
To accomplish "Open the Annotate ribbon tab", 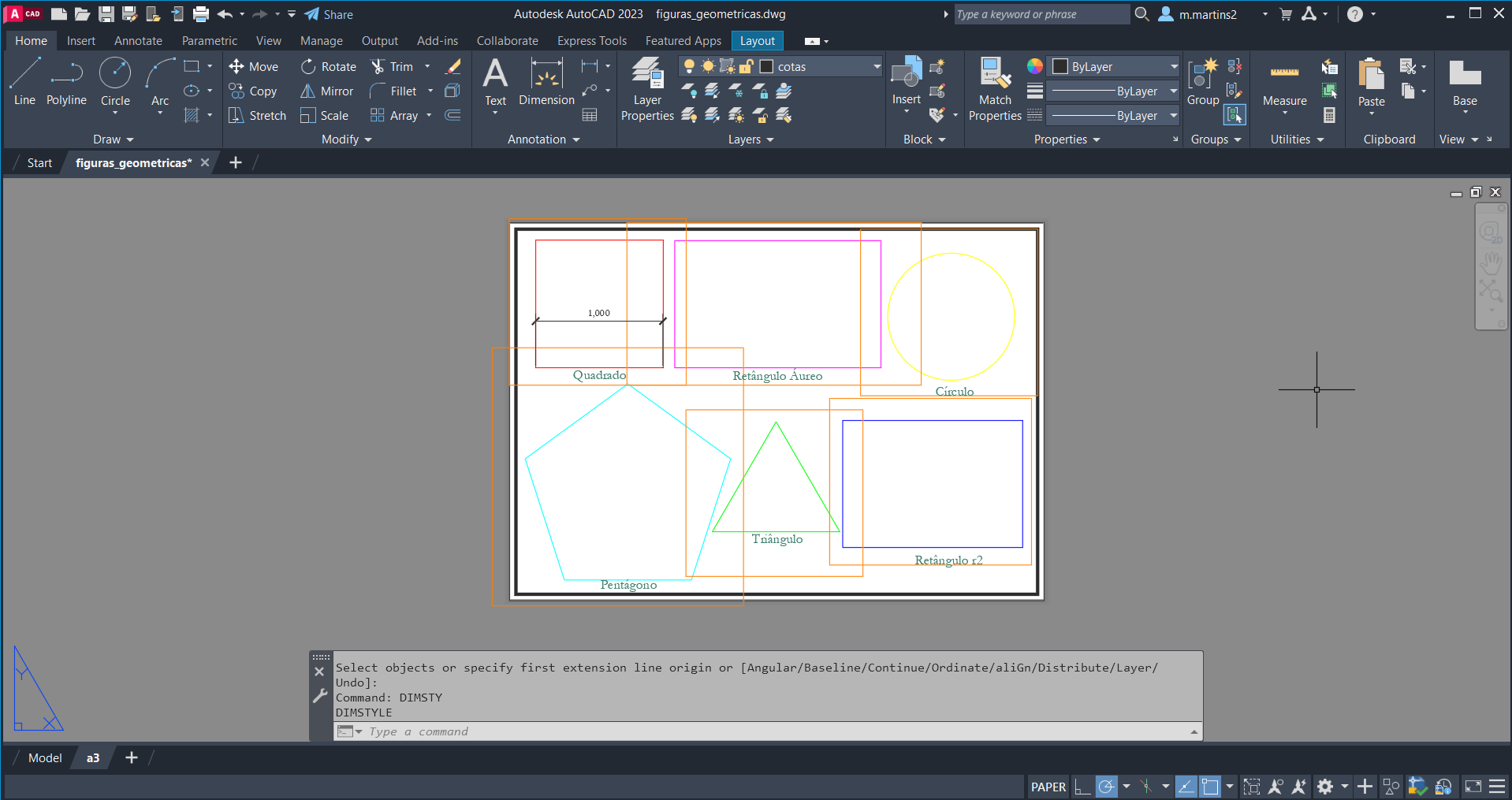I will pyautogui.click(x=138, y=41).
